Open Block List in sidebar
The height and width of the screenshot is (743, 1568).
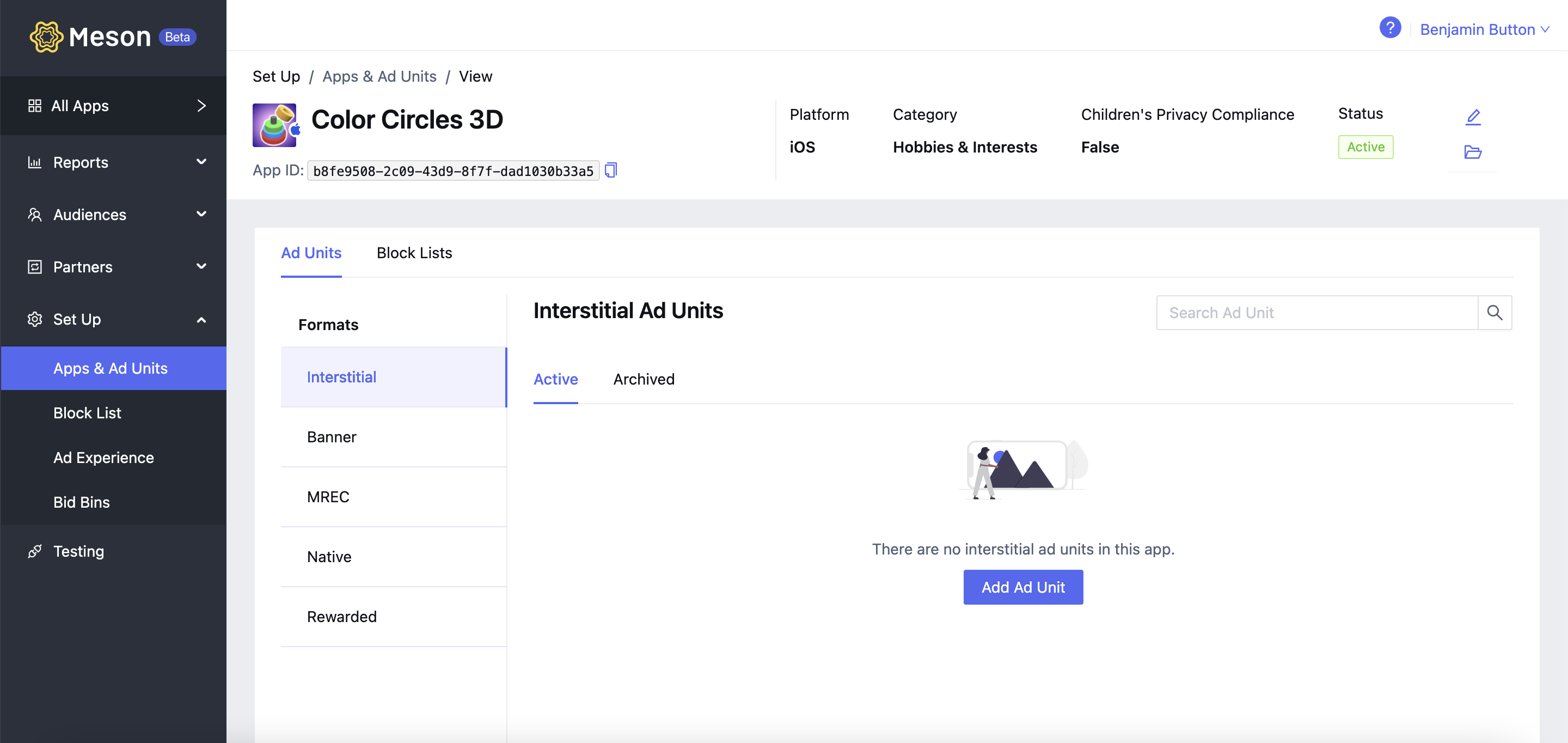(113, 413)
